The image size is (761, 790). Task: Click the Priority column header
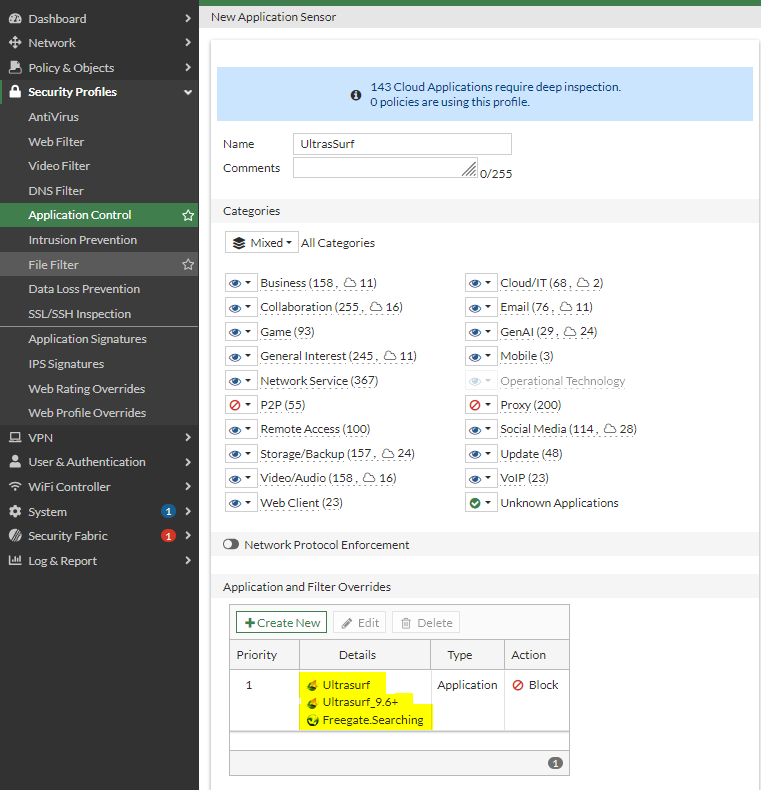(265, 654)
